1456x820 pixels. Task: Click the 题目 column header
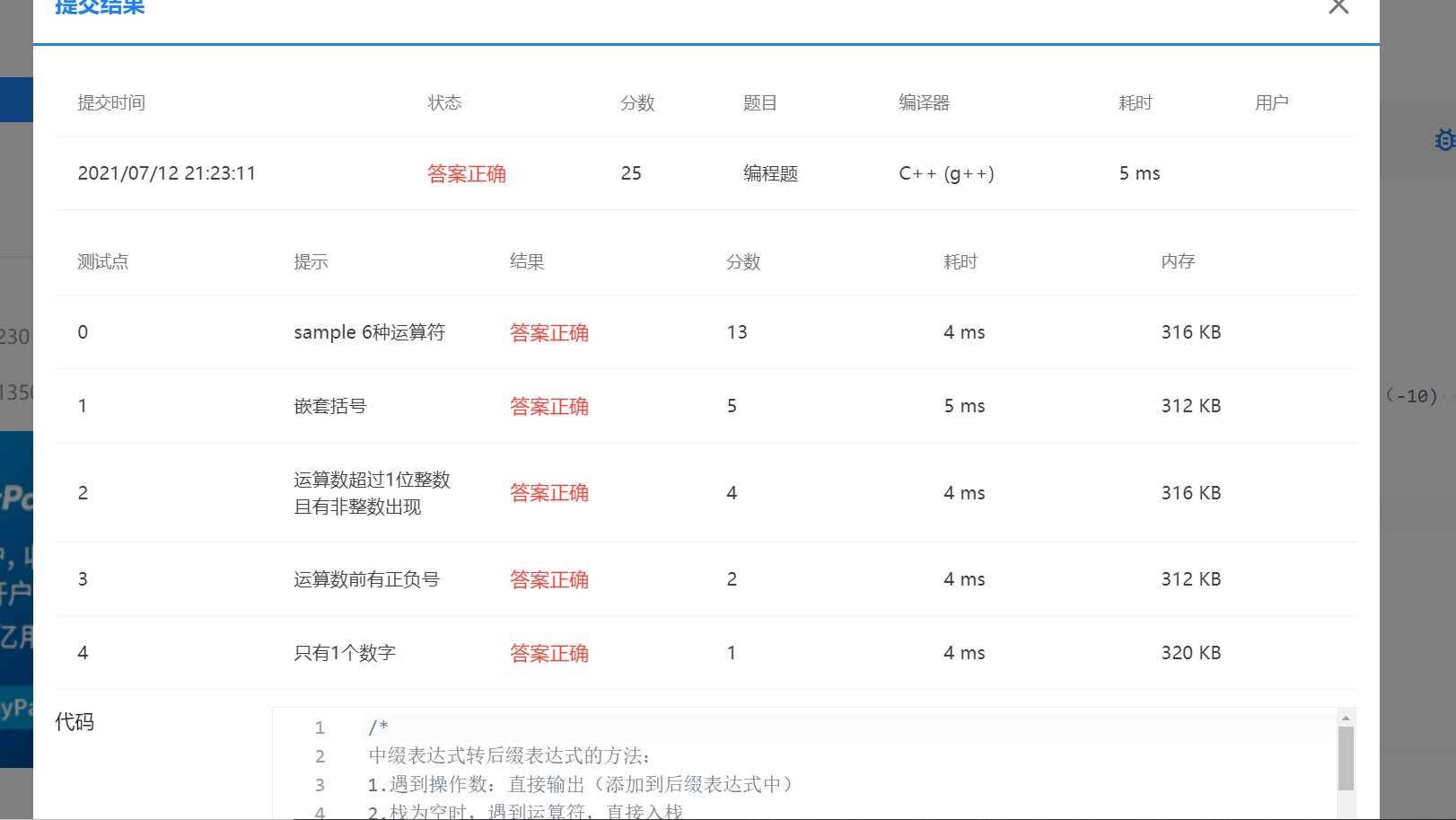760,102
